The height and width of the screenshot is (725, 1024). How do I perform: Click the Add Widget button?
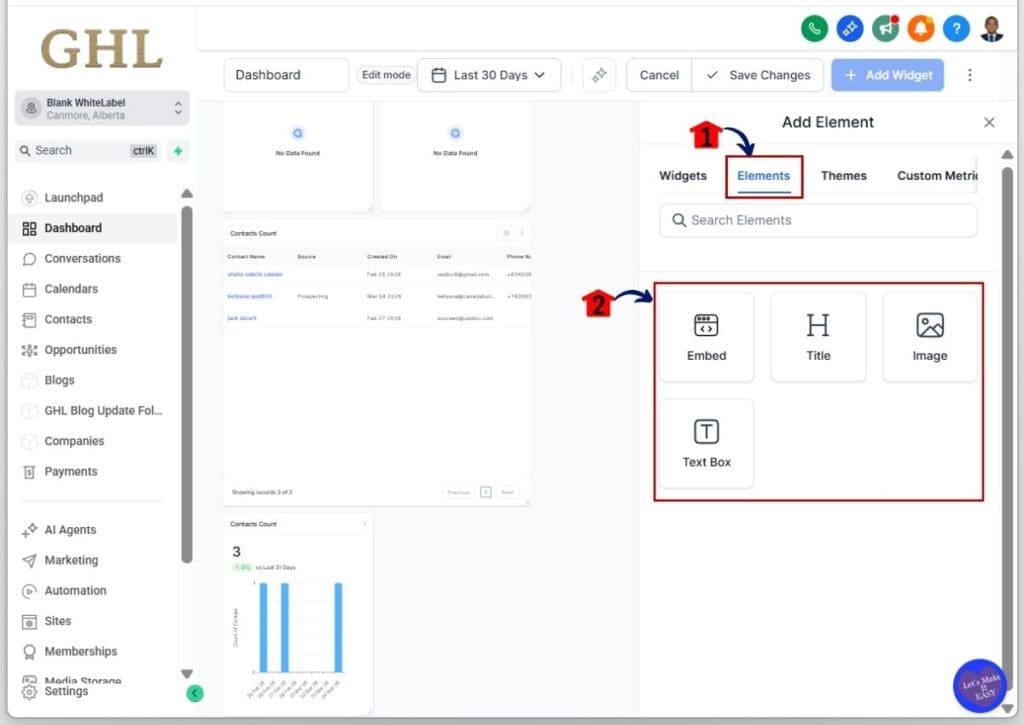886,75
